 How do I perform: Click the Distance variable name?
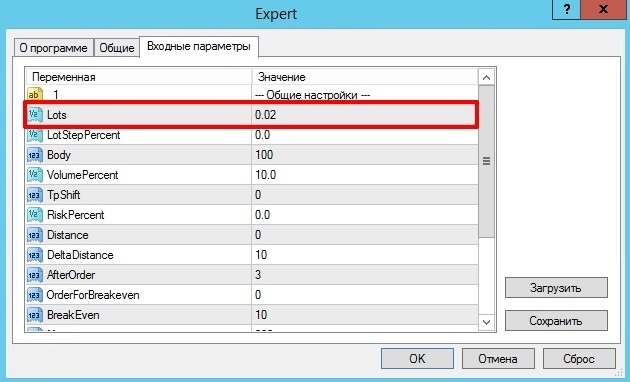coord(68,235)
